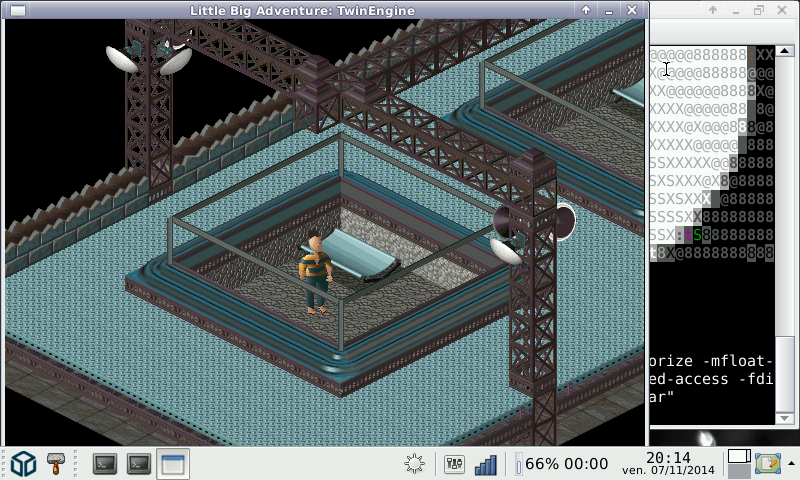Image resolution: width=800 pixels, height=480 pixels.
Task: Shade the terminal window with up arrow
Action: pos(712,10)
